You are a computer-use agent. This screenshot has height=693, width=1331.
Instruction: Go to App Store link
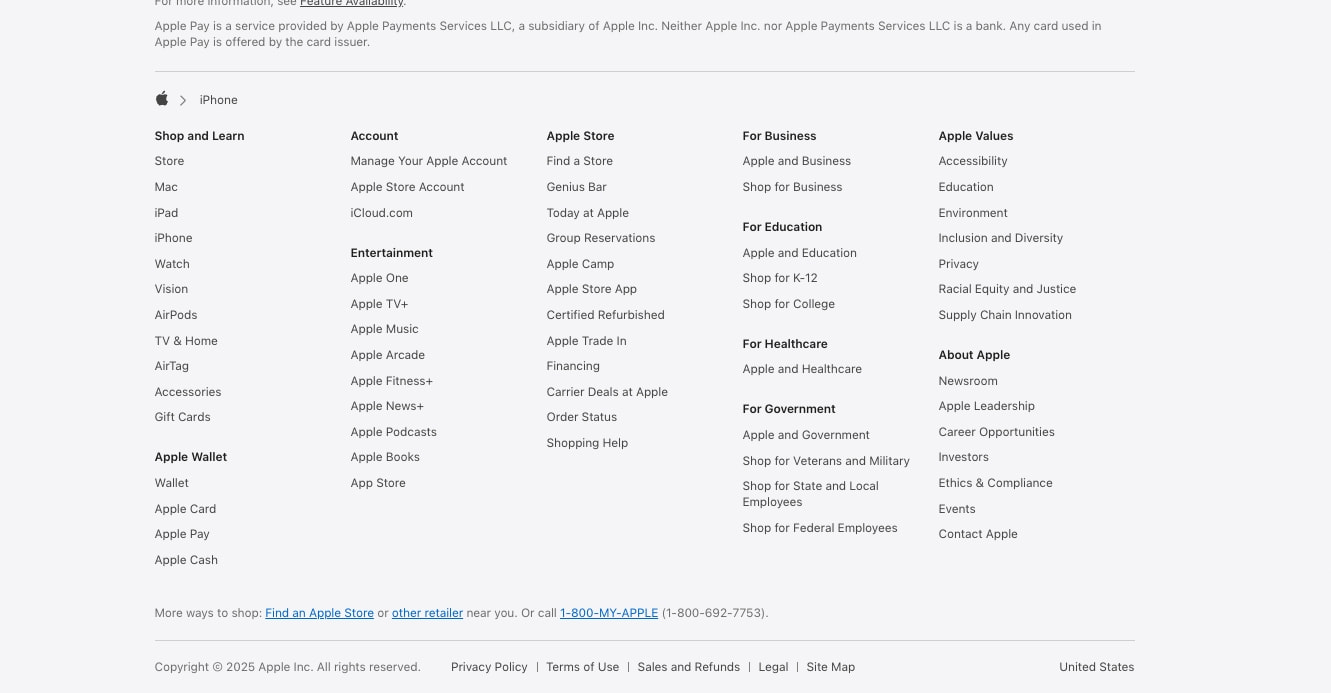378,483
